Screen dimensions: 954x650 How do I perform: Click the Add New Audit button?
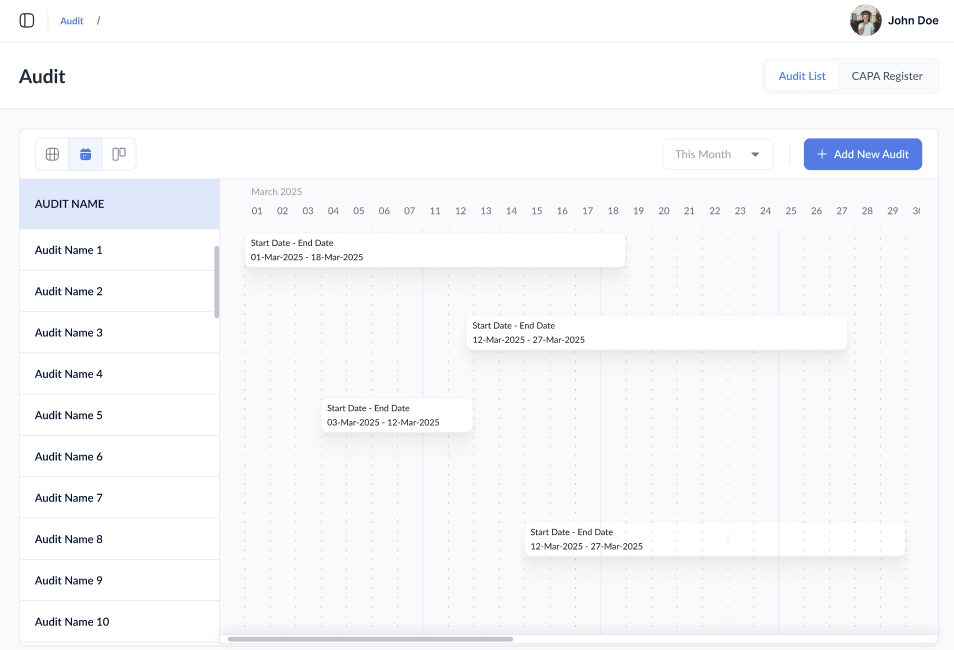[862, 154]
